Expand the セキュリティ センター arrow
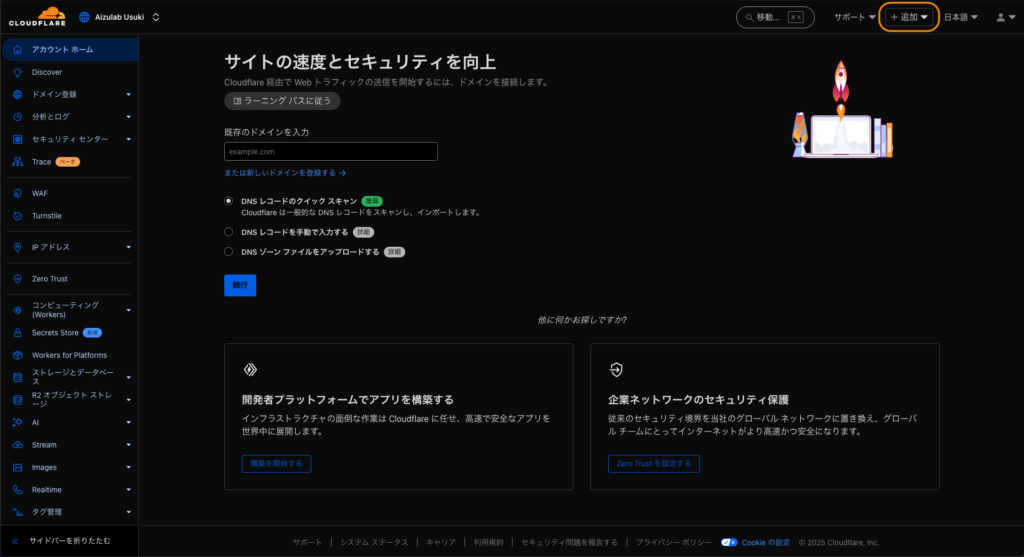This screenshot has height=557, width=1024. [129, 139]
